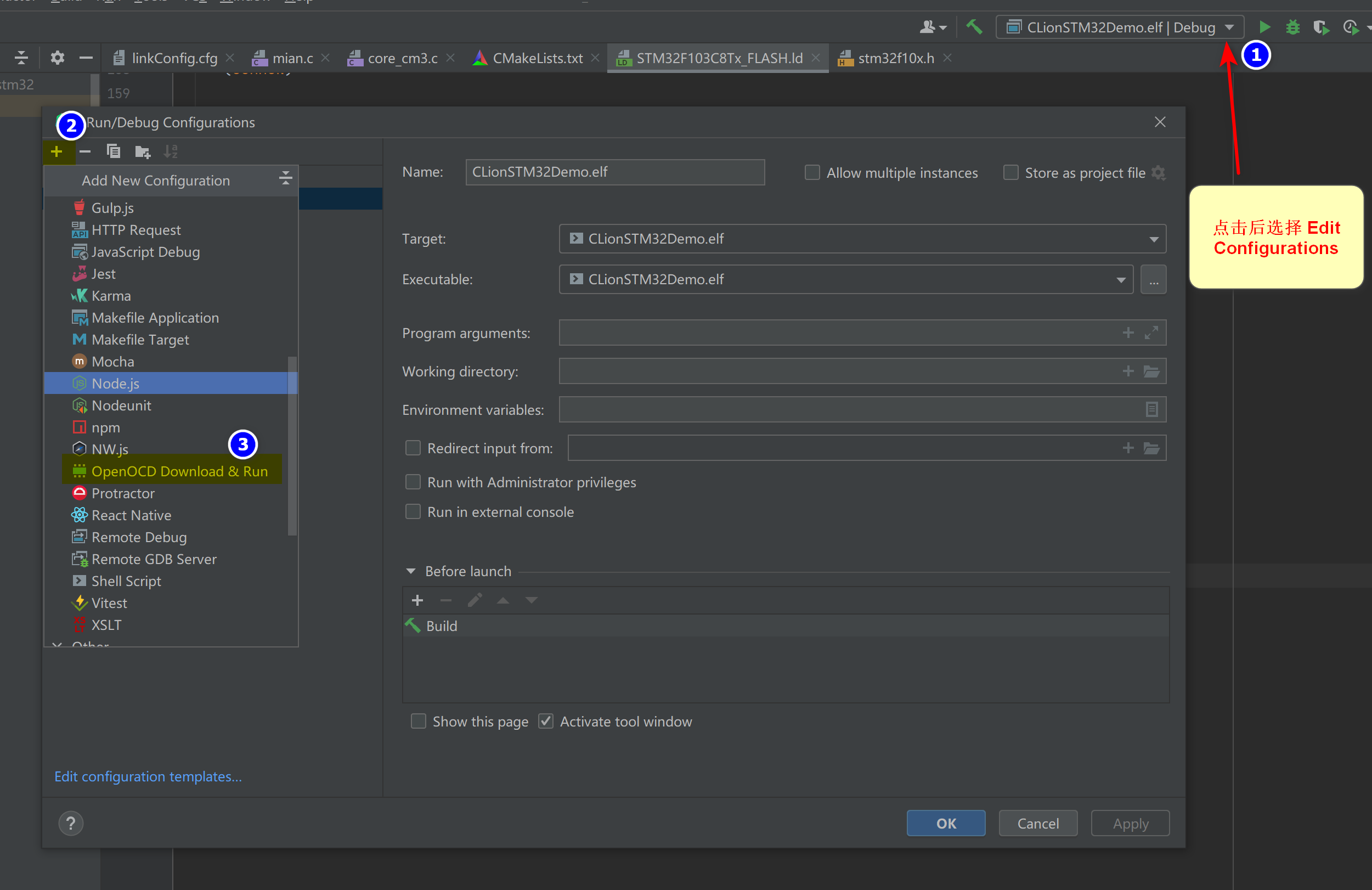1372x890 pixels.
Task: Click the Executable browse ellipsis button
Action: click(1153, 280)
